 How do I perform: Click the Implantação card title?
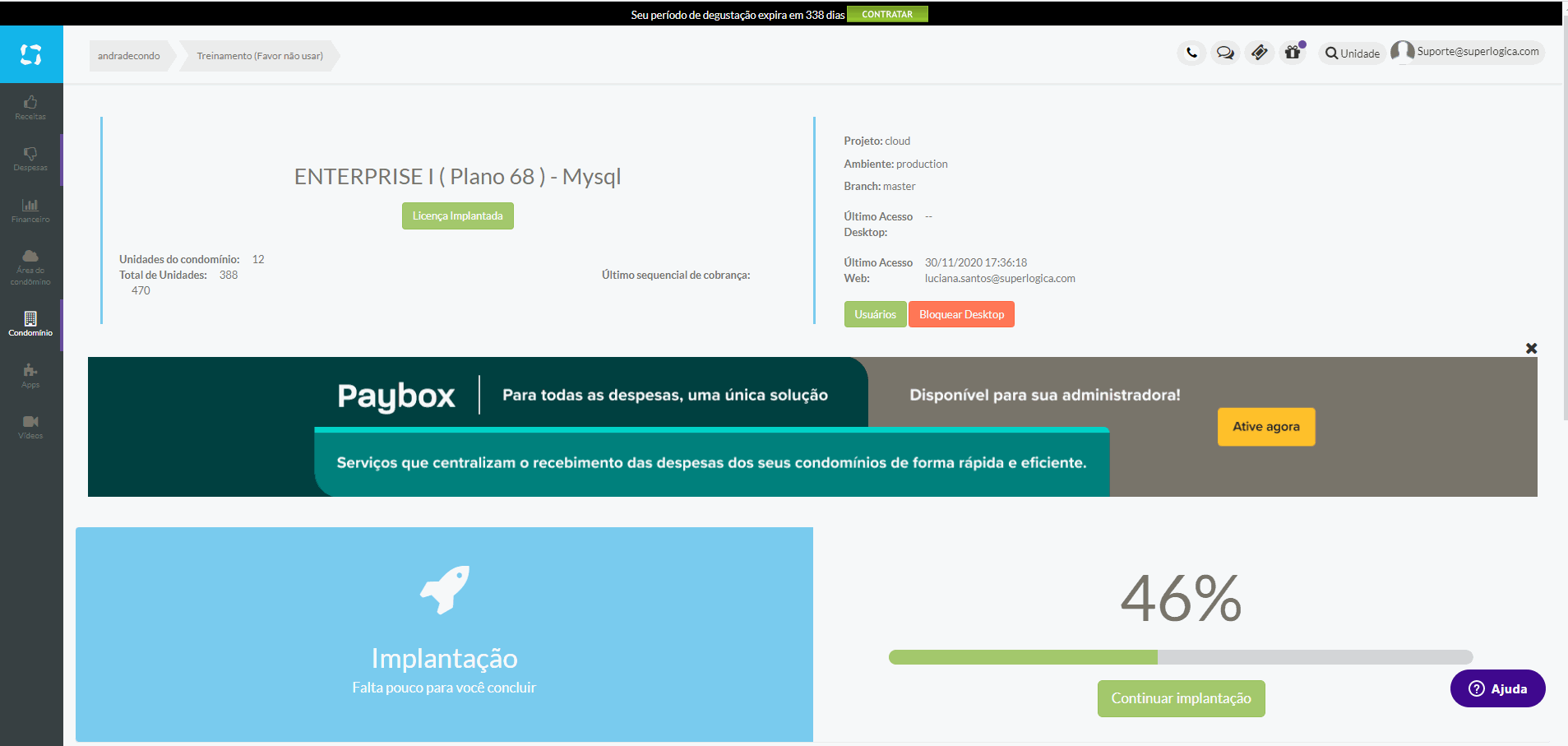click(444, 658)
